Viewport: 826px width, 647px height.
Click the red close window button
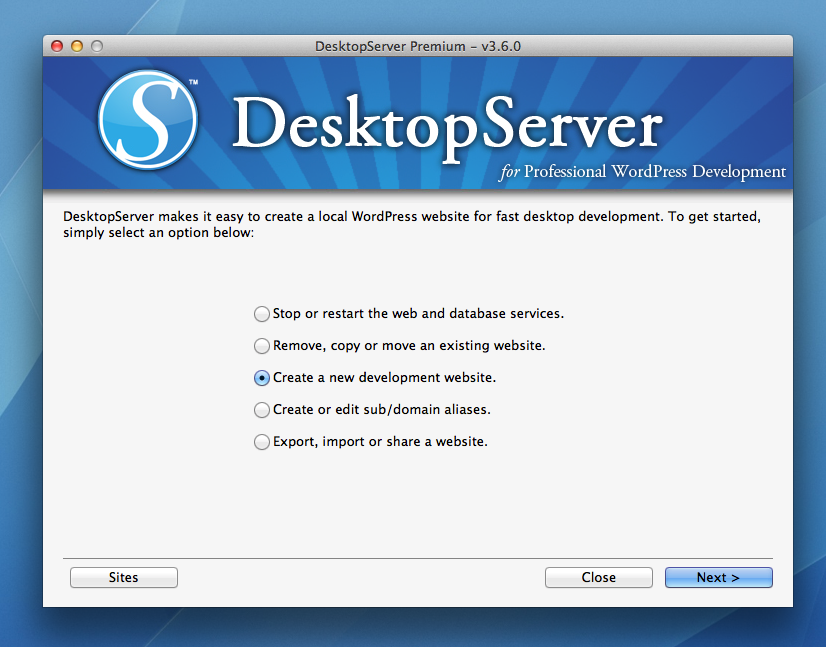pos(57,46)
